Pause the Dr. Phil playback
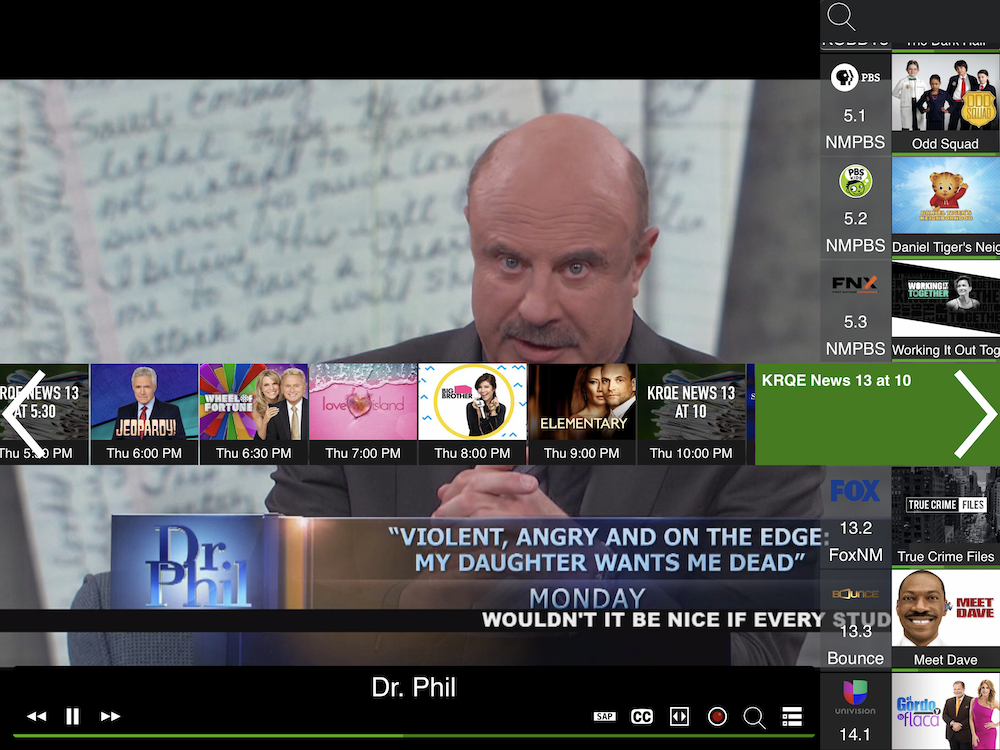Viewport: 1000px width, 750px height. 73,716
